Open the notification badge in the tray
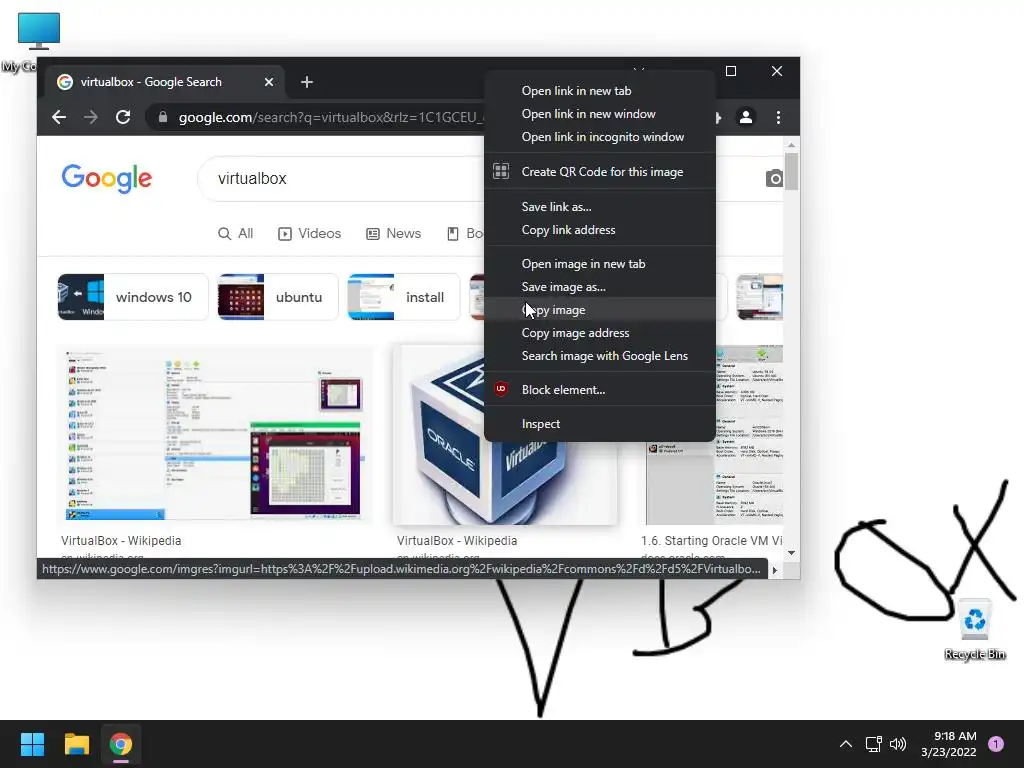Viewport: 1024px width, 768px height. click(x=996, y=744)
